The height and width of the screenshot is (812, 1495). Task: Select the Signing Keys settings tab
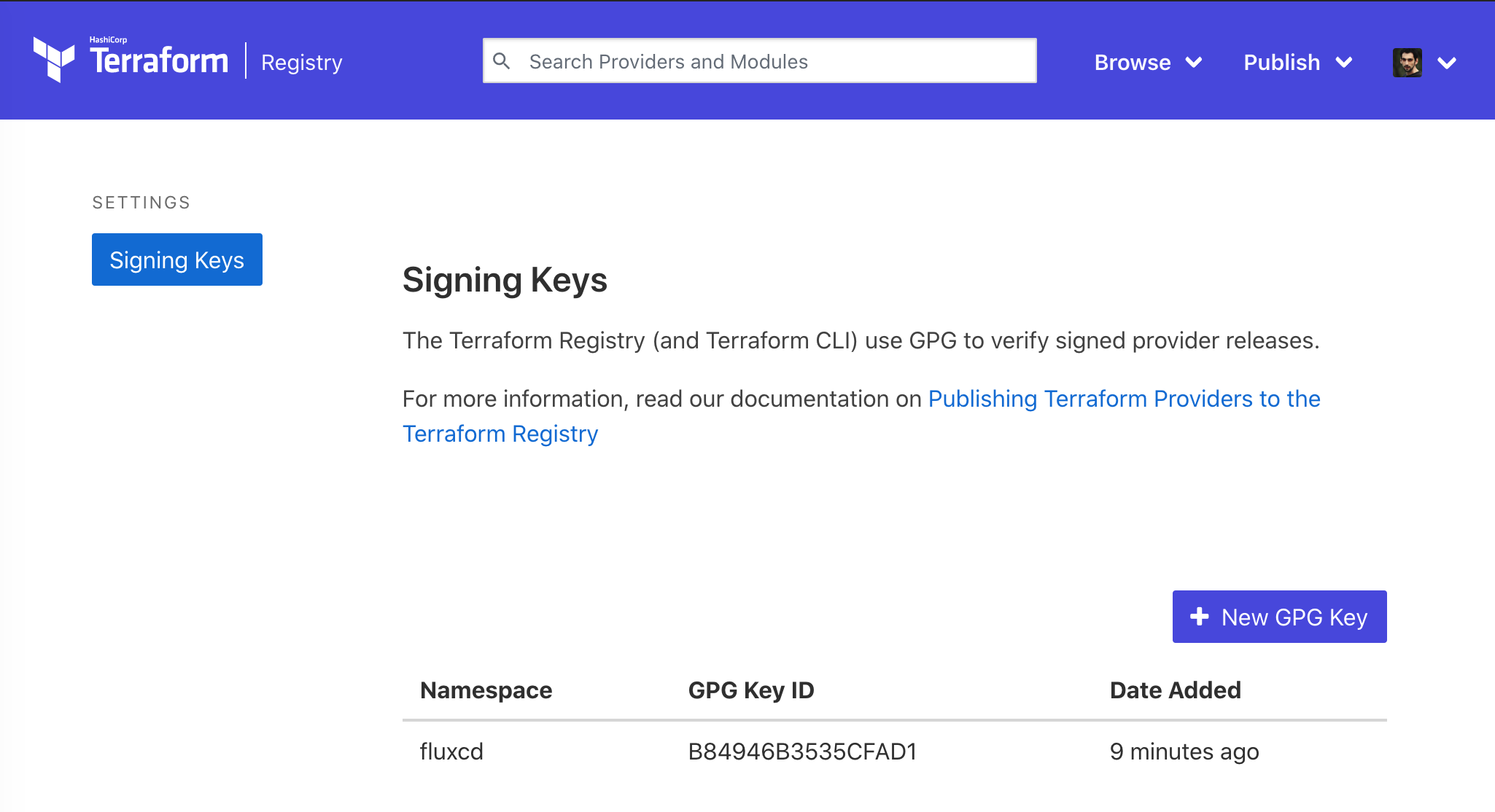point(176,259)
